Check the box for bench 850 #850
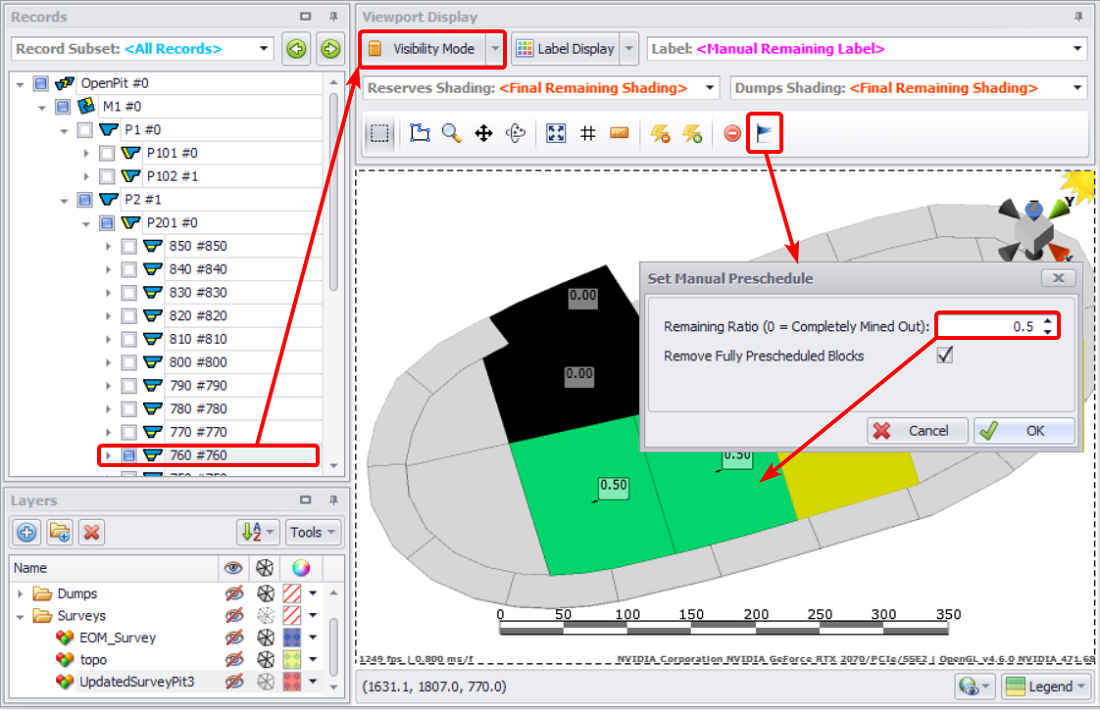 (x=129, y=246)
